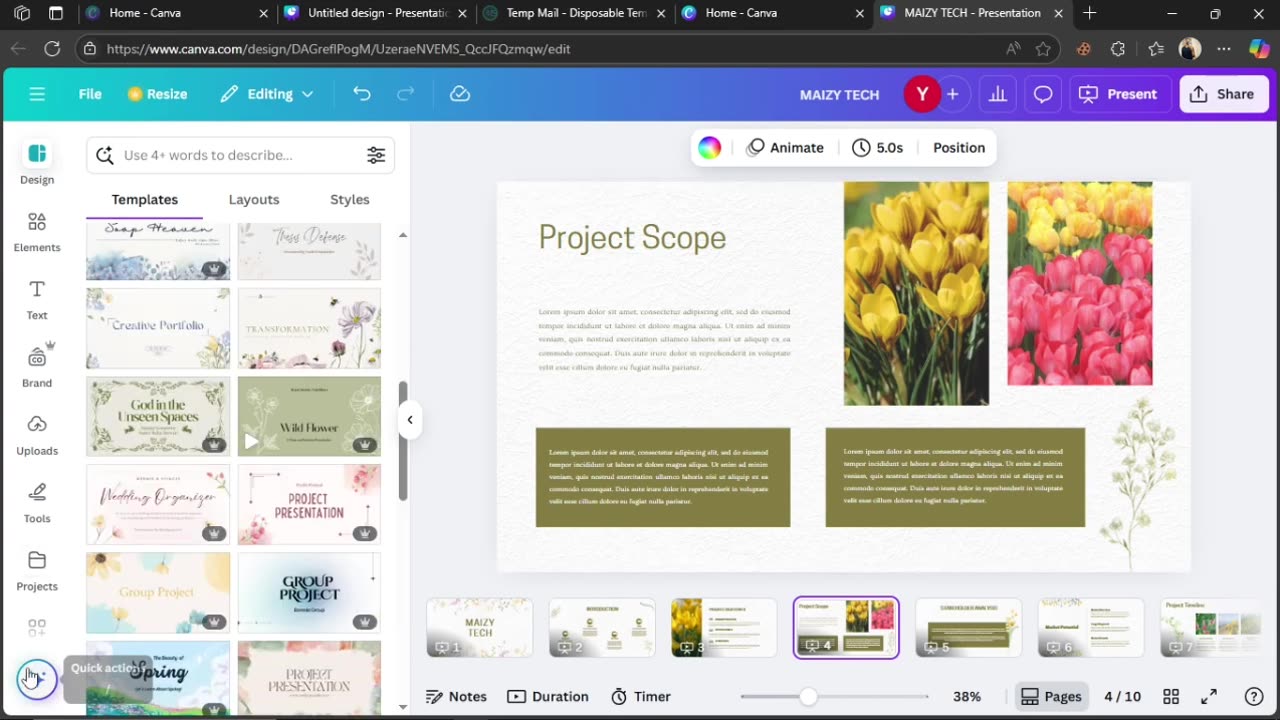Toggle the Pages thumbnail strip
This screenshot has width=1280, height=720.
pos(1051,697)
